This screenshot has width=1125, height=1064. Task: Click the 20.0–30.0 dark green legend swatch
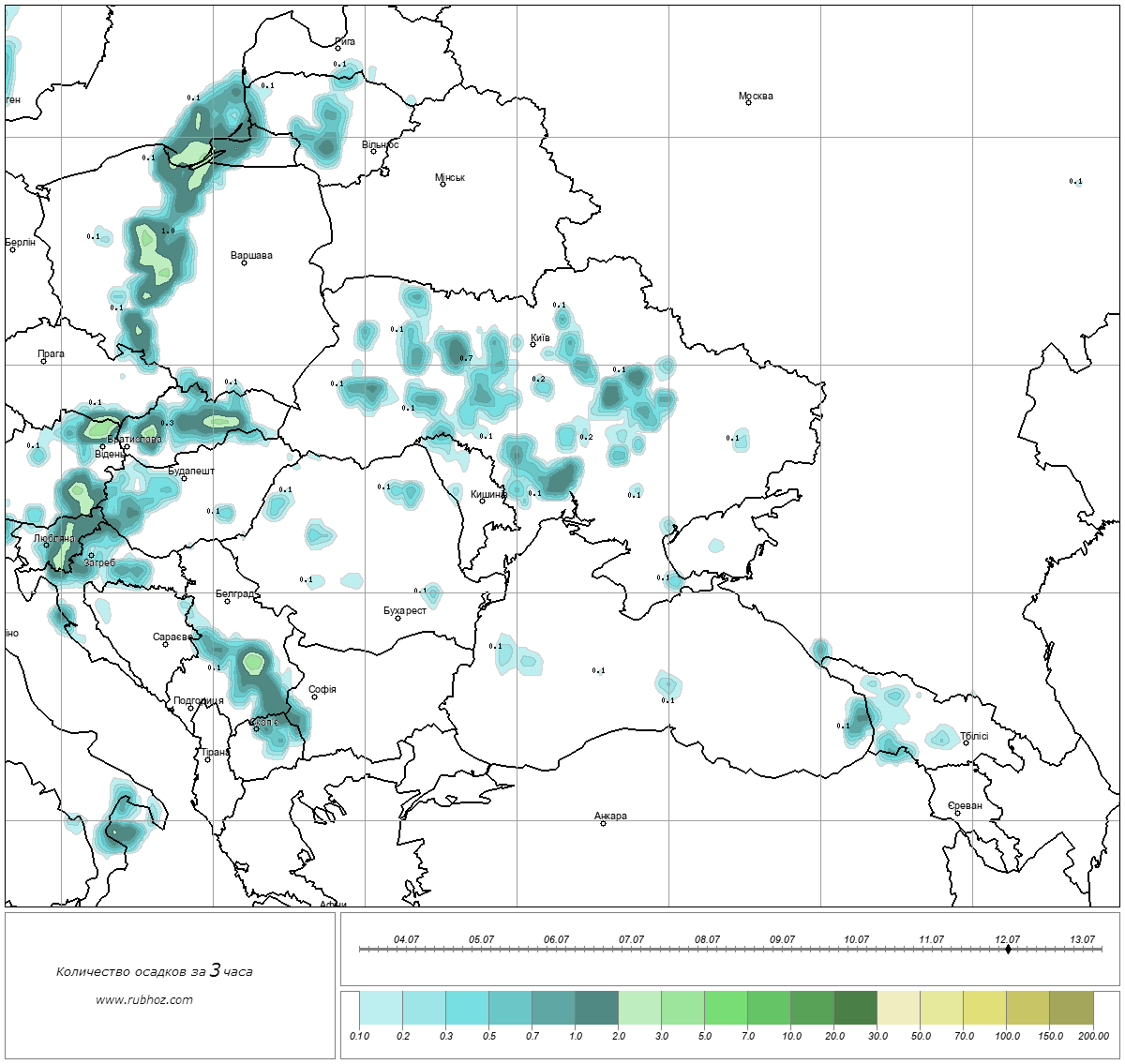(x=855, y=1010)
